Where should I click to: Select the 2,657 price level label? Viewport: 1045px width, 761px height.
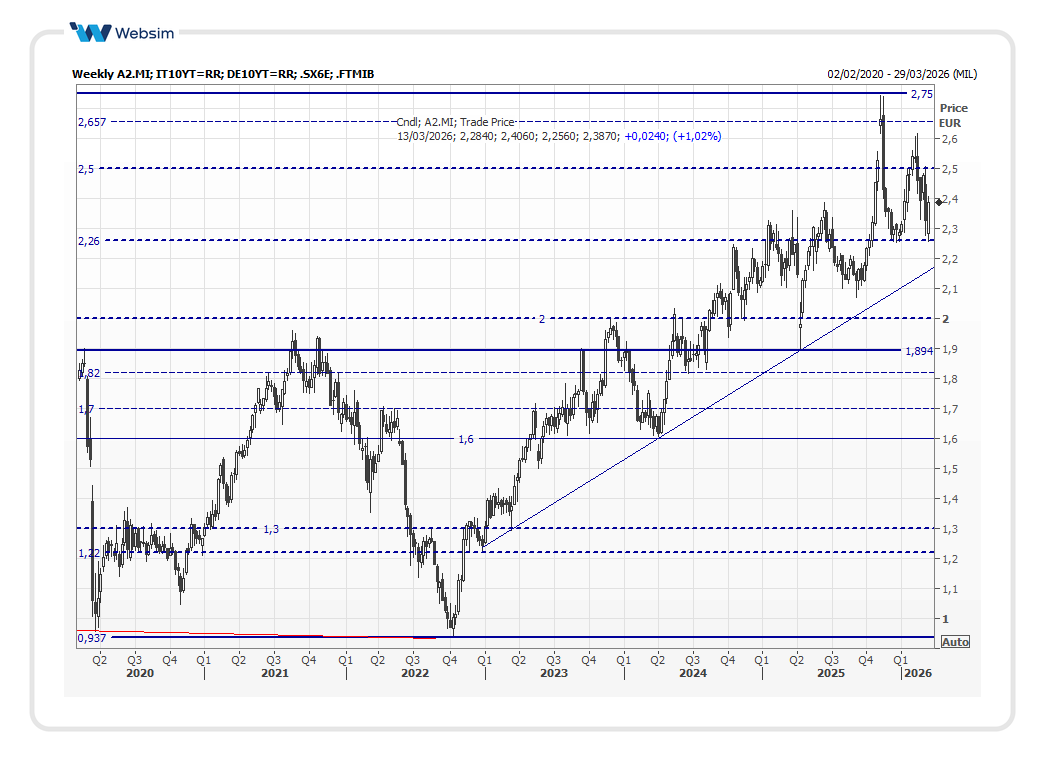click(92, 122)
